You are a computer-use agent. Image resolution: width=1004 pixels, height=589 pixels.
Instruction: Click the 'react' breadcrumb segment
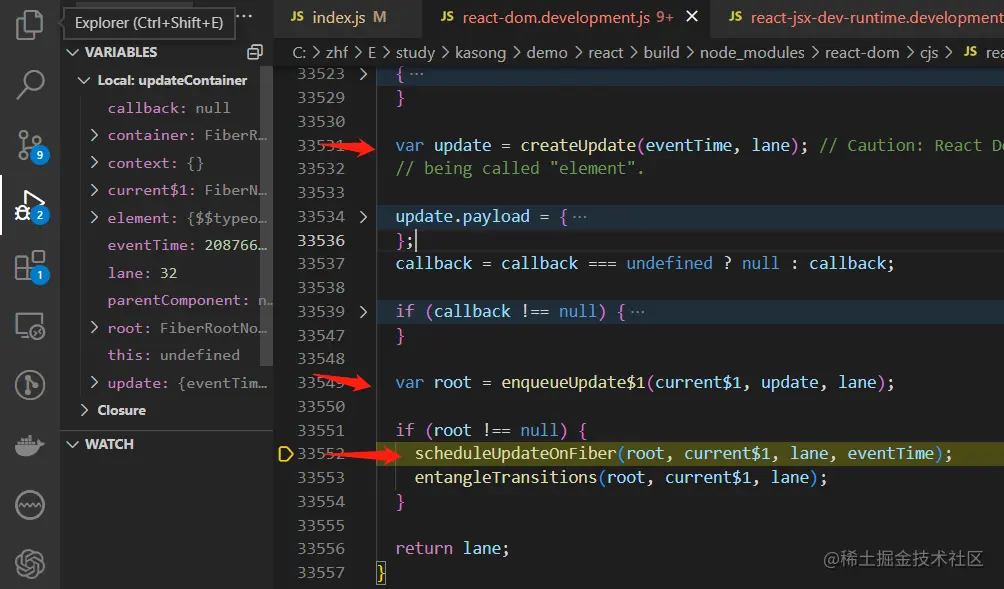(605, 53)
